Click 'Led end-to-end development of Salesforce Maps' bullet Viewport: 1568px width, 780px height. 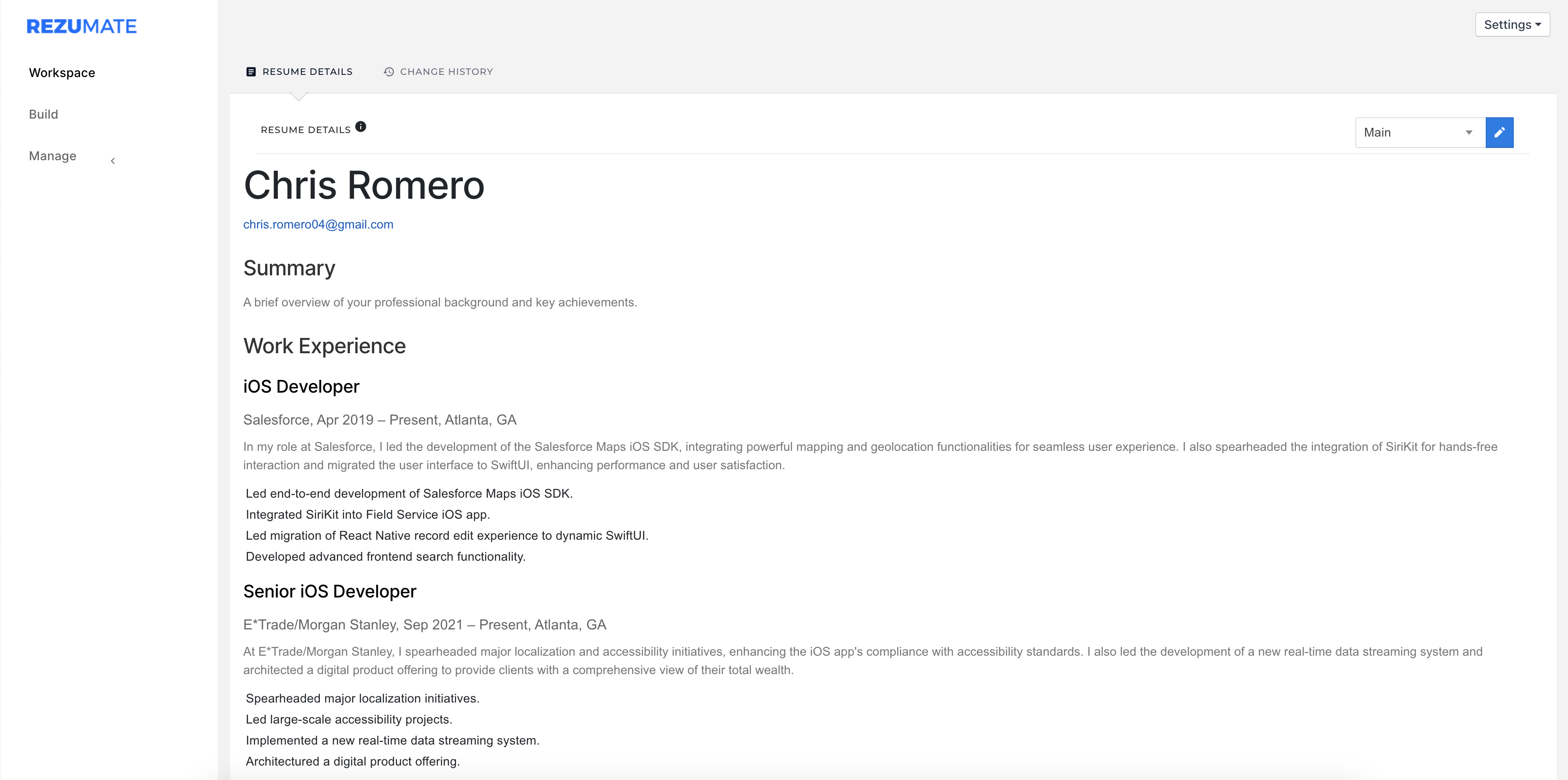coord(409,494)
